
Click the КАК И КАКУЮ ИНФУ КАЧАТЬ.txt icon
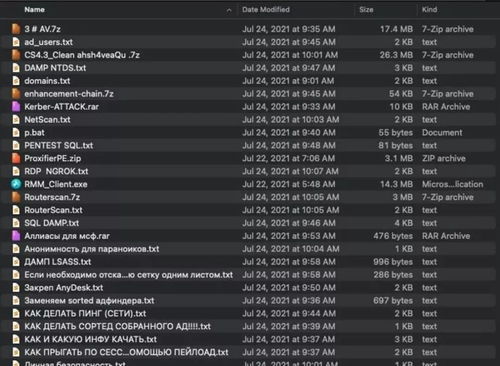pyautogui.click(x=16, y=339)
